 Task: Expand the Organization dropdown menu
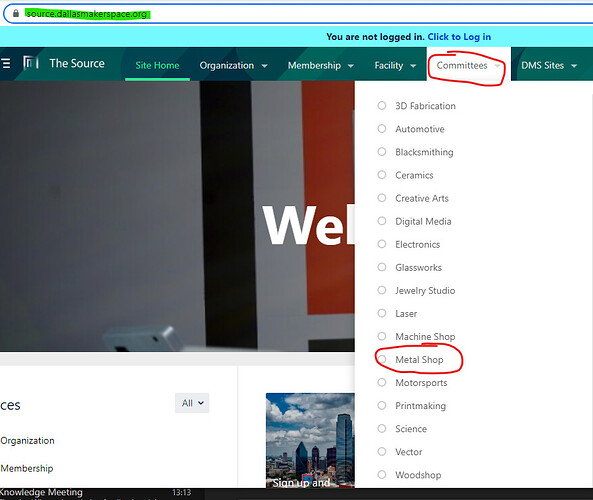click(233, 65)
